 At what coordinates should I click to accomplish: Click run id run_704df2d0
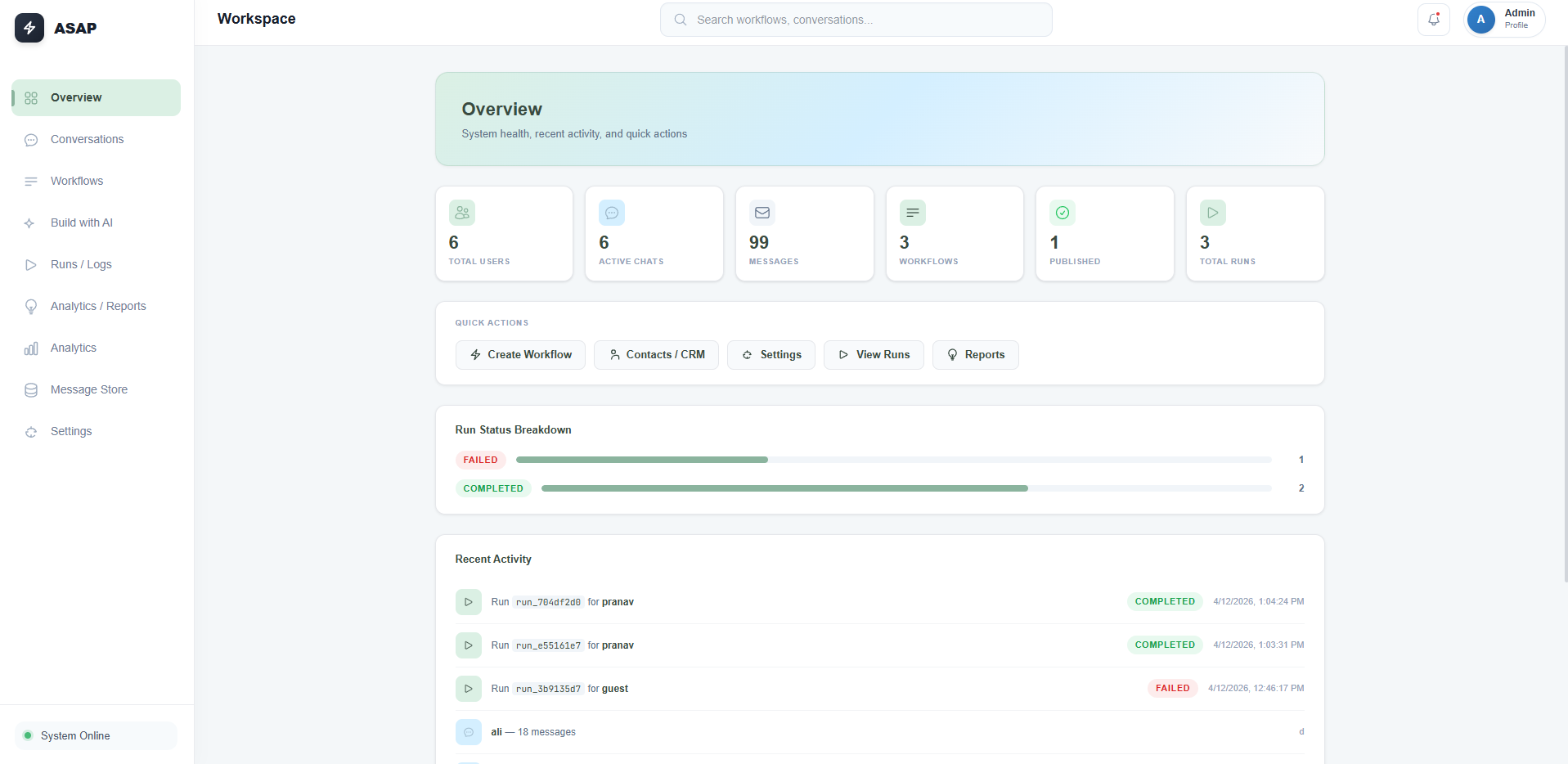coord(548,602)
